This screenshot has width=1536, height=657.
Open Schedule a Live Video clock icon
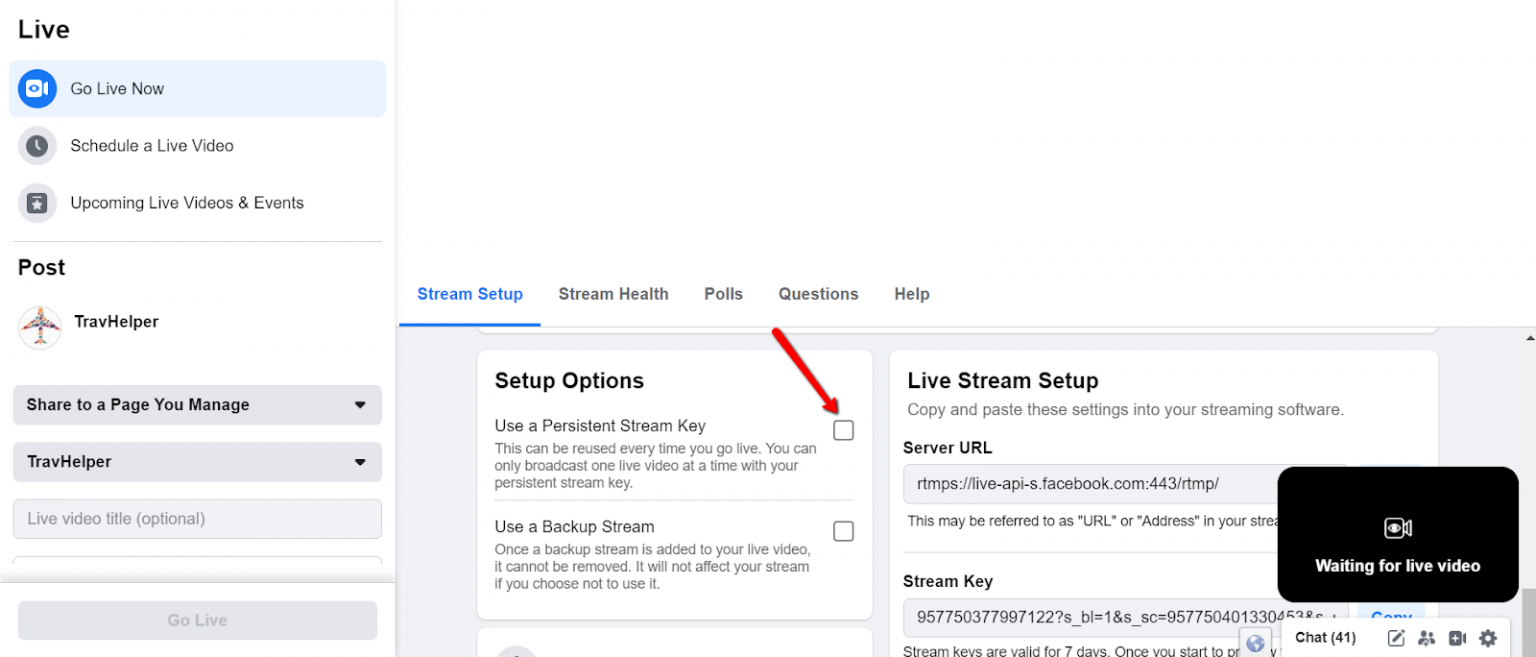coord(37,145)
